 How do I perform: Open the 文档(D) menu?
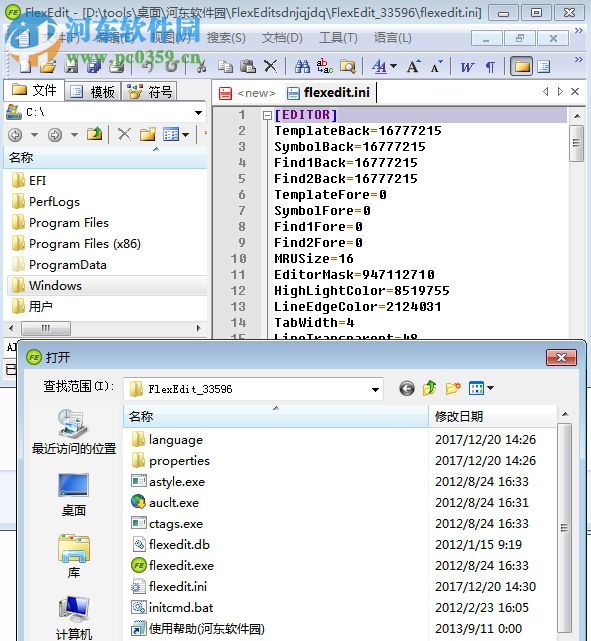tap(282, 38)
